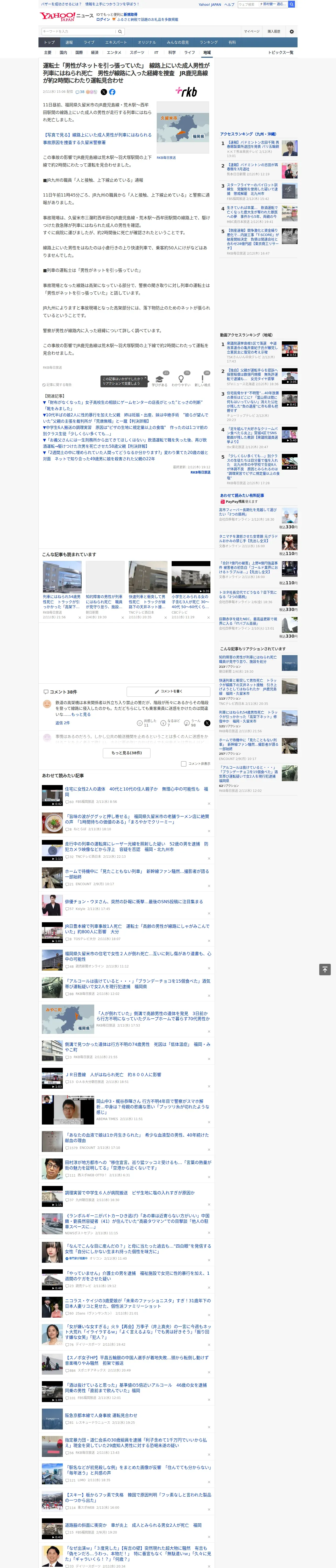
Task: Select the 速報 tab
Action: (69, 43)
